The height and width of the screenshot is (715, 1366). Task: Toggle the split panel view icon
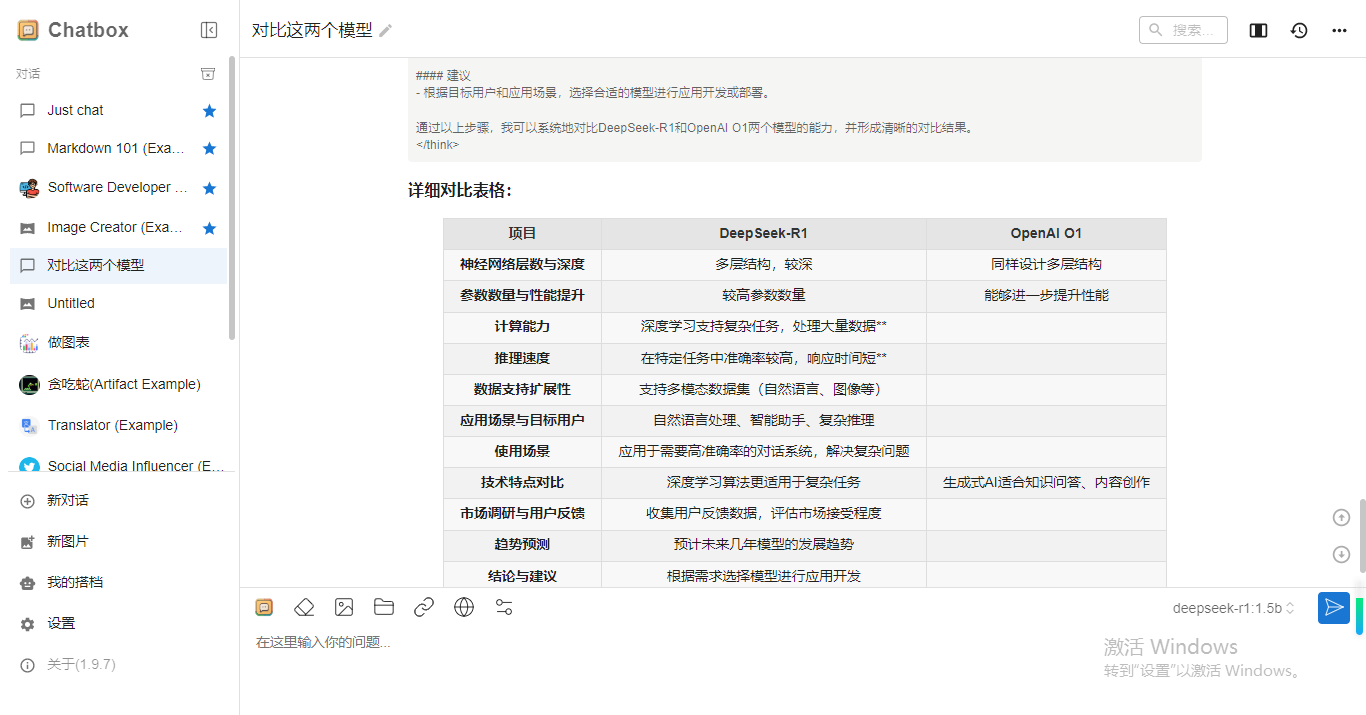tap(1258, 31)
